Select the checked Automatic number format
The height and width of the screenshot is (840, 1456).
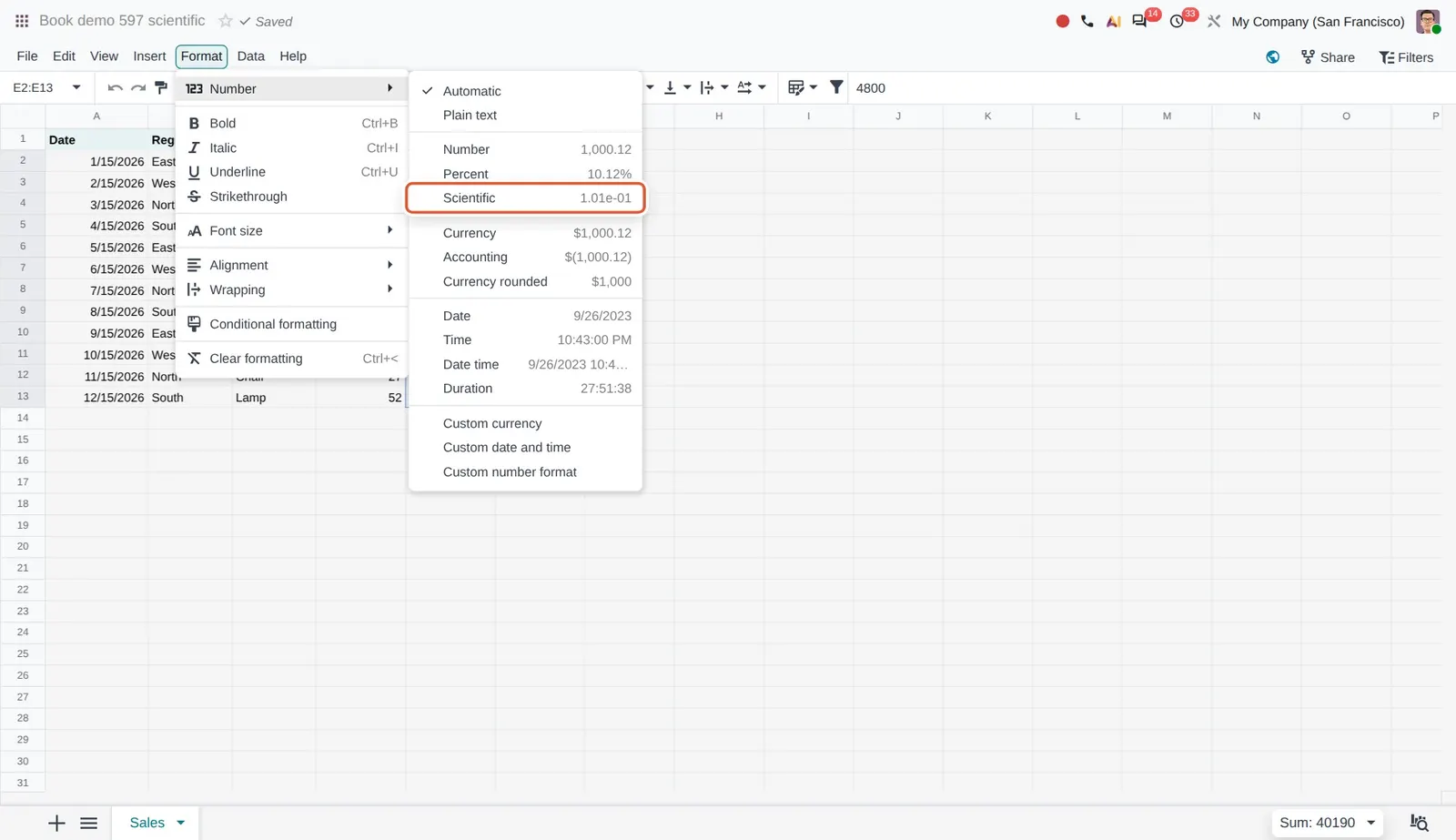(525, 91)
